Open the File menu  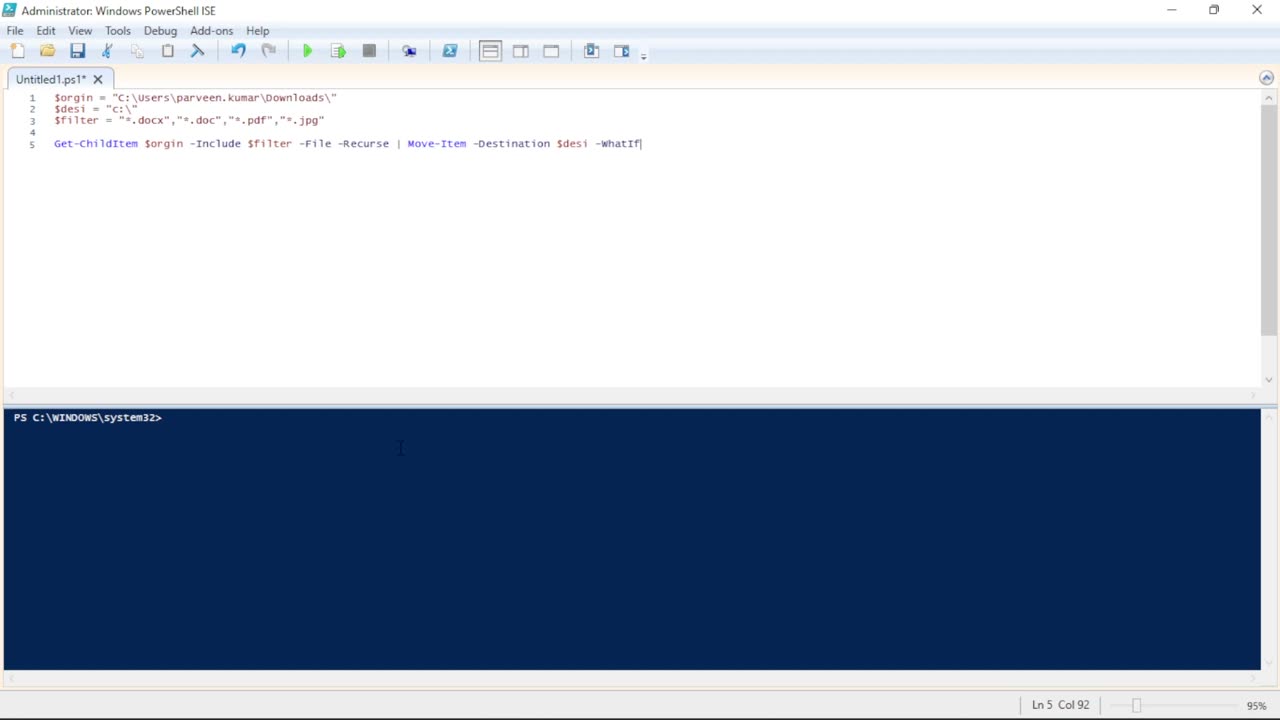(15, 31)
